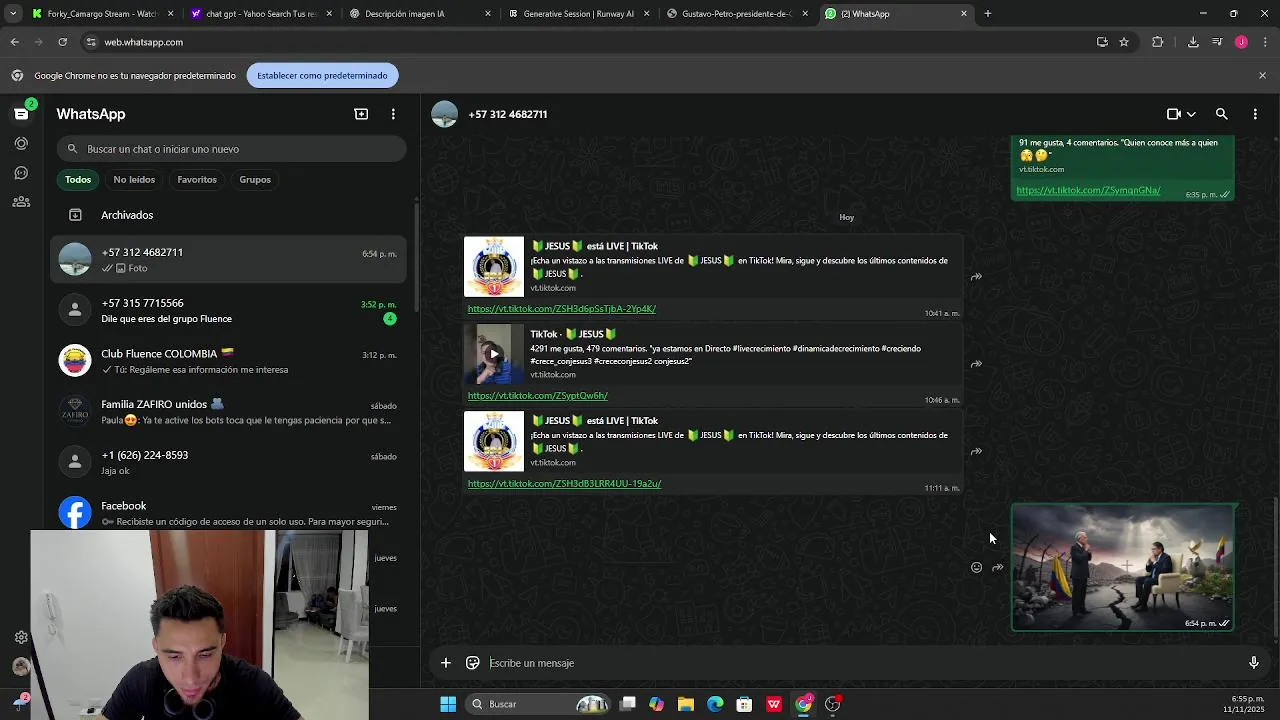
Task: Install WhatsApp app icon in address bar
Action: pos(1102,42)
